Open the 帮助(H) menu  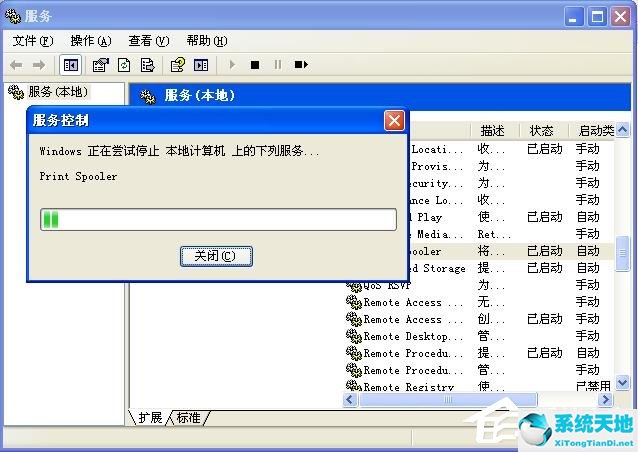point(207,41)
